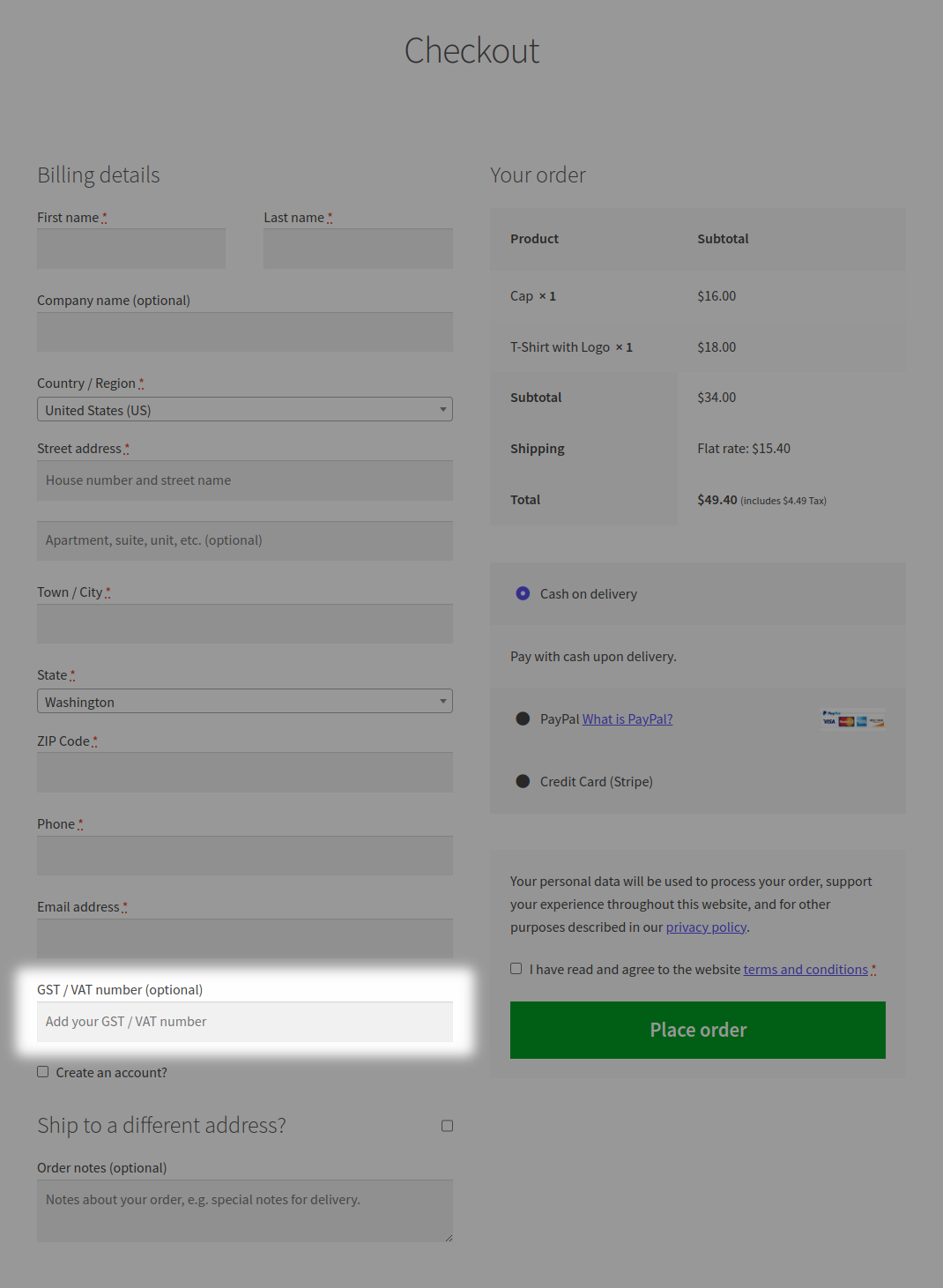Check the Create an account checkbox
The width and height of the screenshot is (943, 1288).
pos(42,1071)
